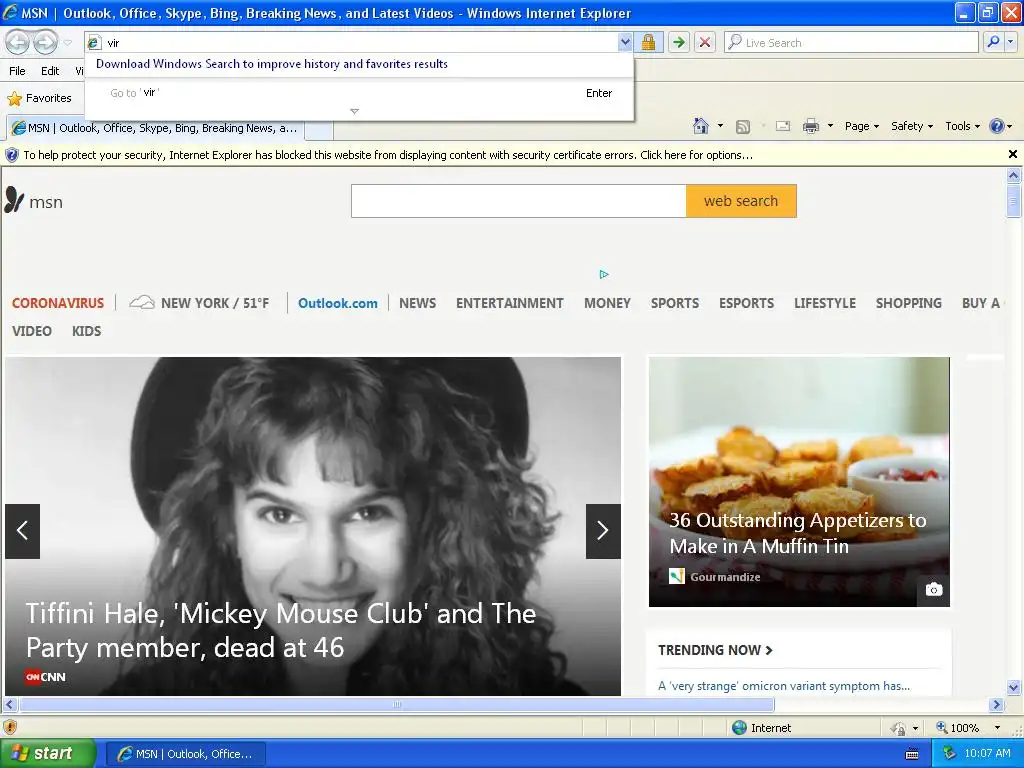Click the address bar containing 'vir'
This screenshot has height=768, width=1024.
coord(351,42)
